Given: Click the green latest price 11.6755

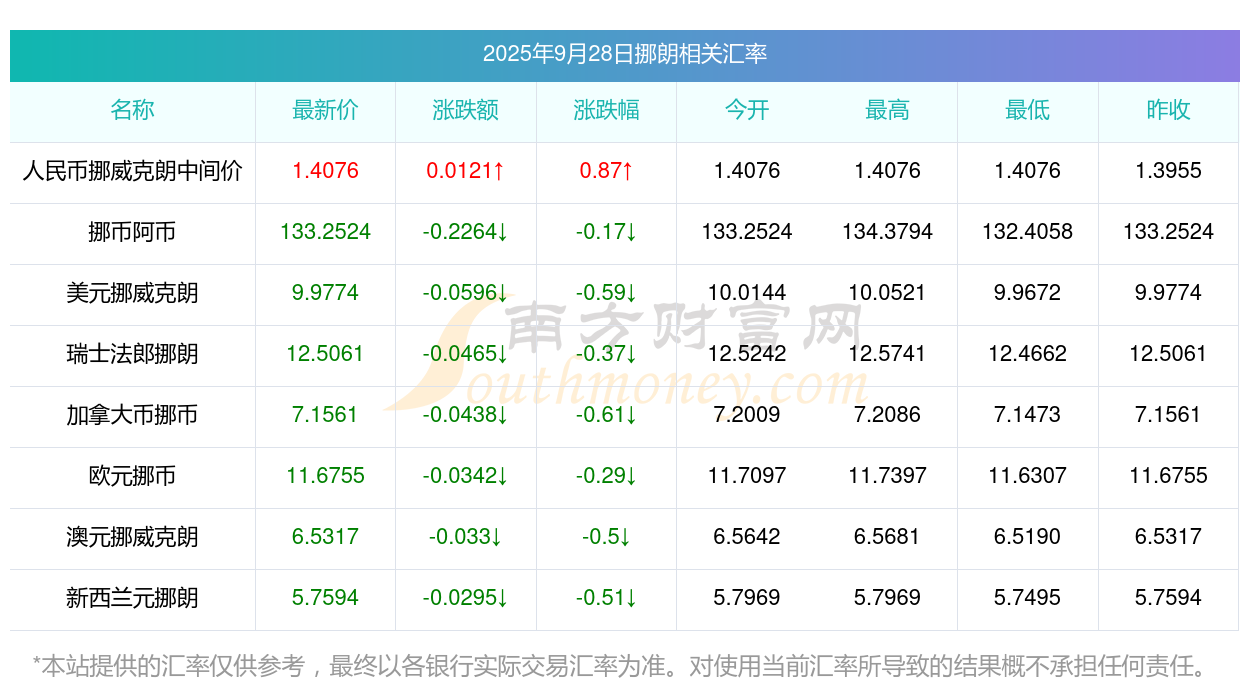Looking at the screenshot, I should 325,476.
